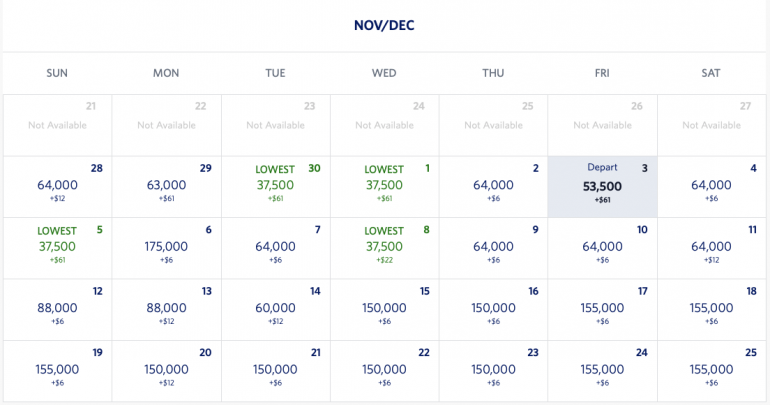Choose December 25 fare 155,000

tap(711, 369)
